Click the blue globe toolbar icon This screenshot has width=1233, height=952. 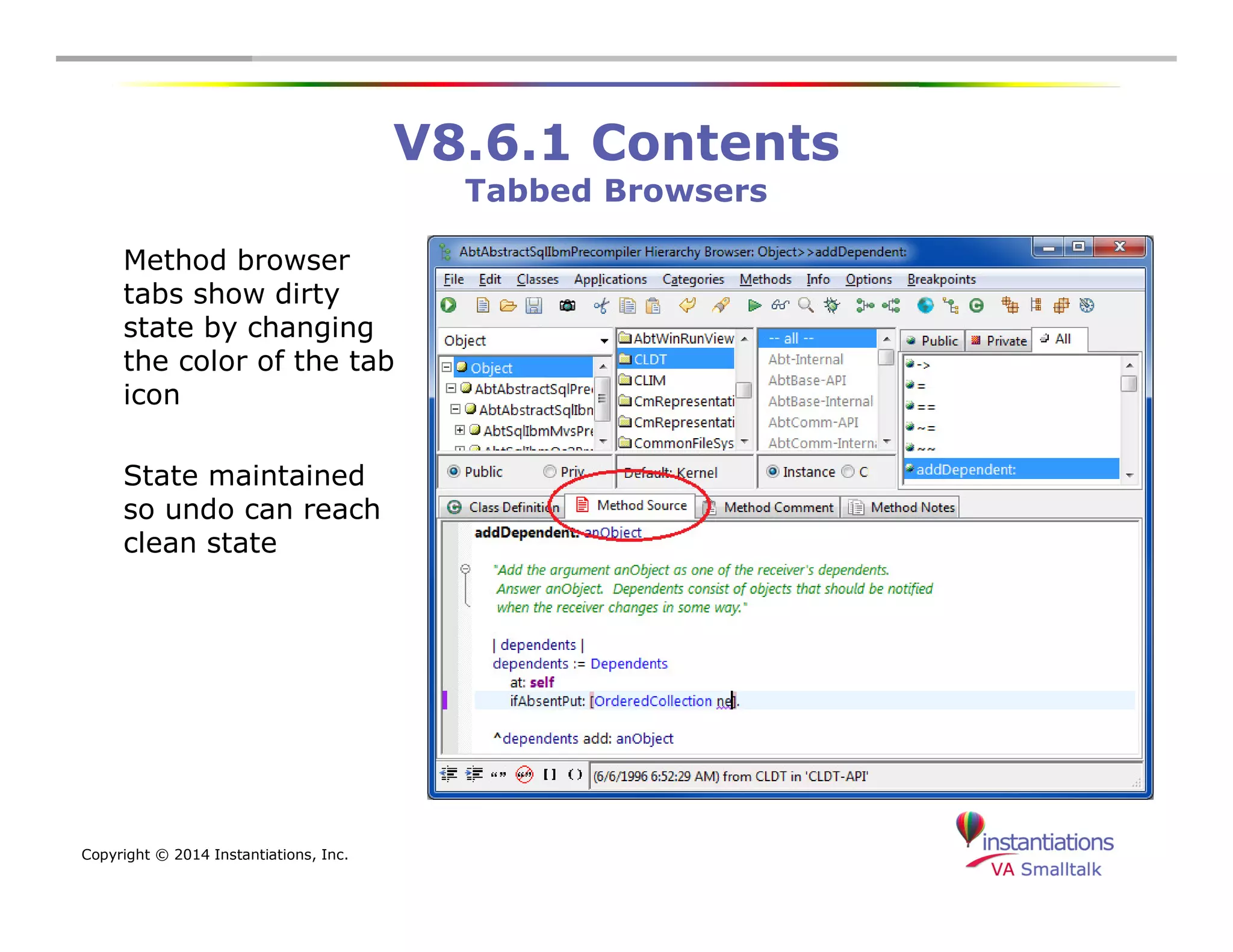click(x=925, y=306)
